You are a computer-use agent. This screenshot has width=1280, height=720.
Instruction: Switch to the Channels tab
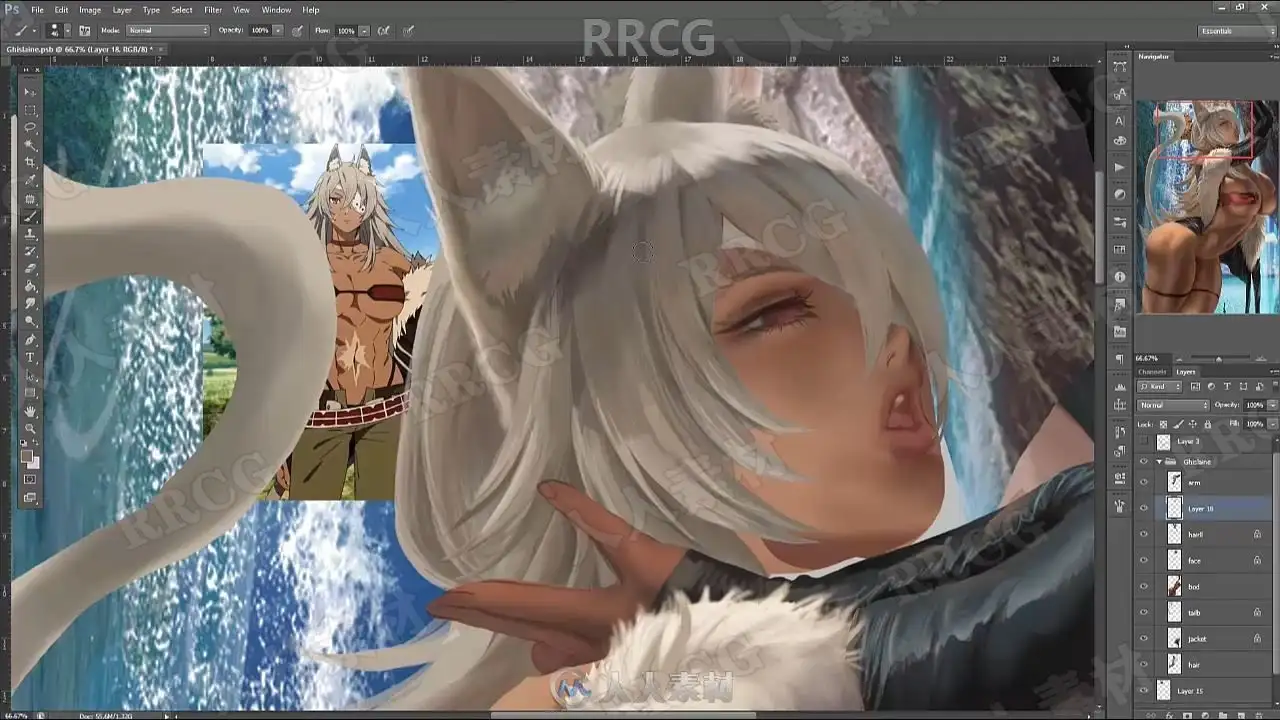[x=1153, y=372]
